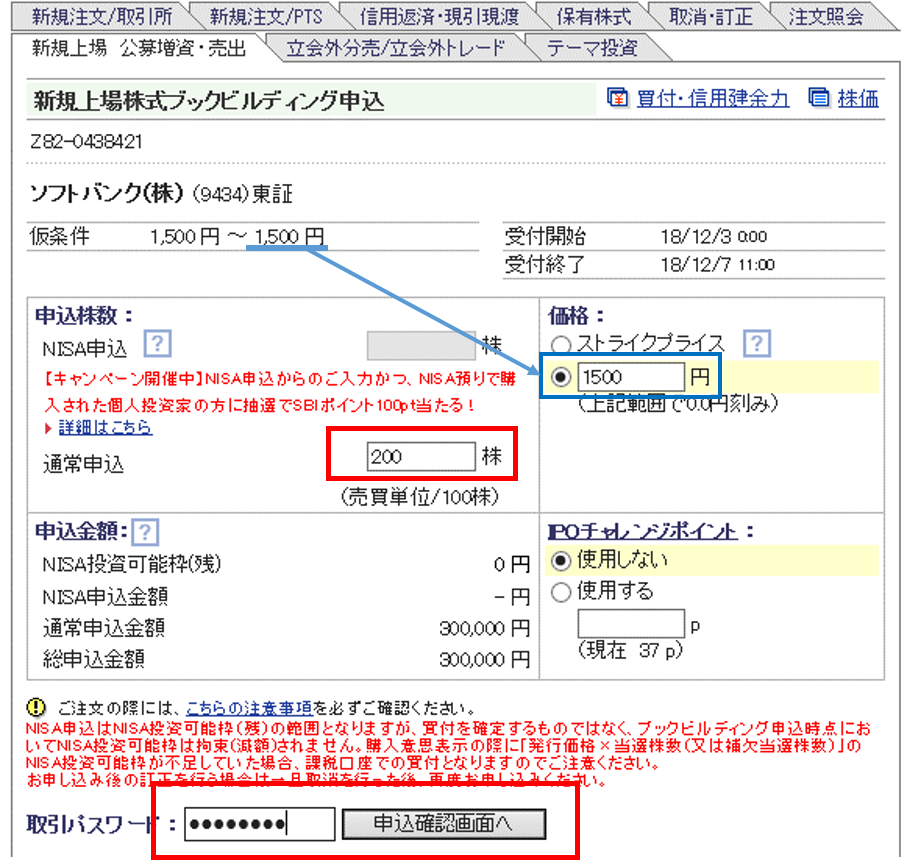The height and width of the screenshot is (860, 907).
Task: Open the 新規注文/取引所 tab
Action: (102, 16)
